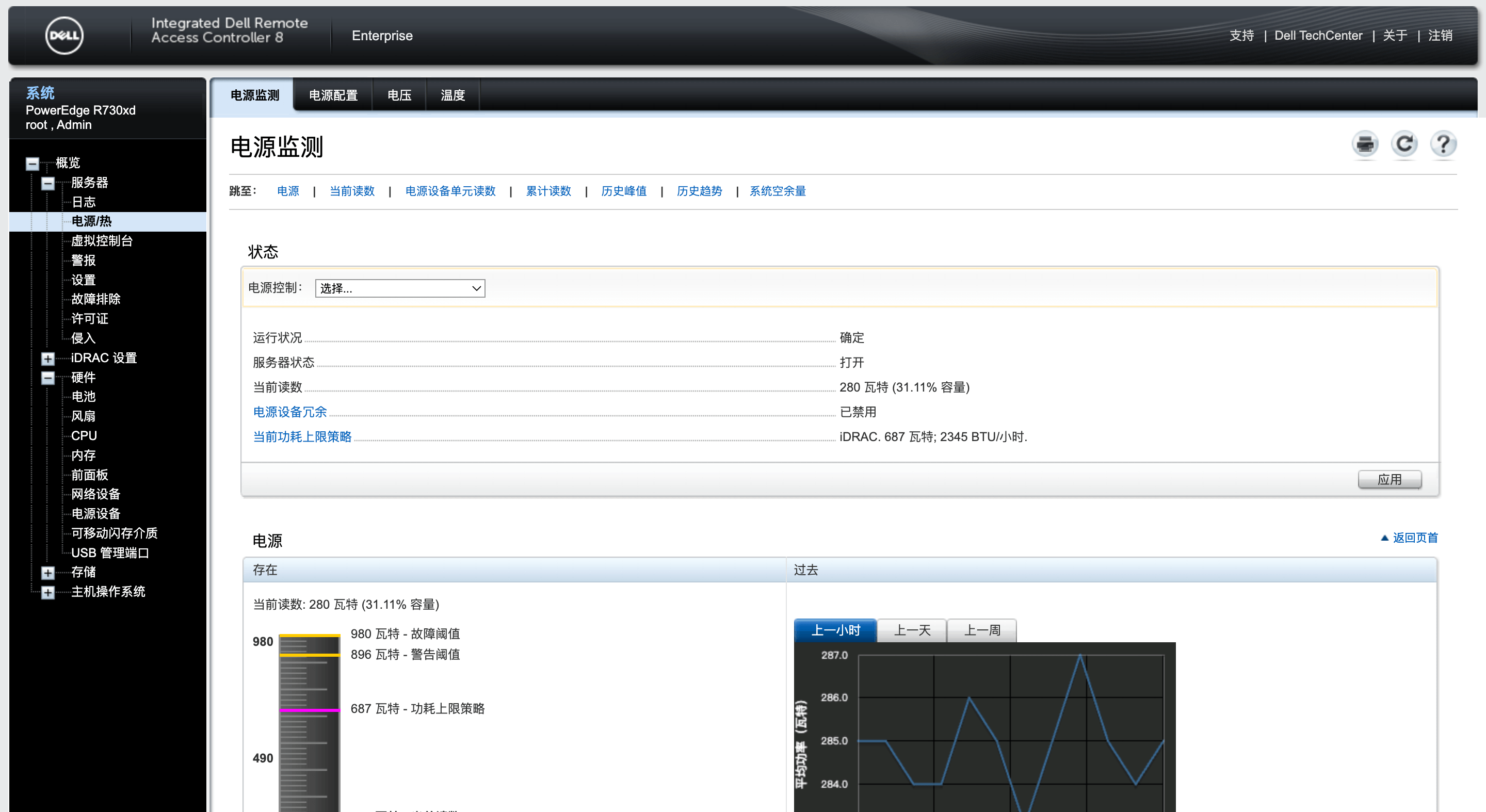The image size is (1486, 812).
Task: Jump to 历史峰值 section link
Action: (x=624, y=191)
